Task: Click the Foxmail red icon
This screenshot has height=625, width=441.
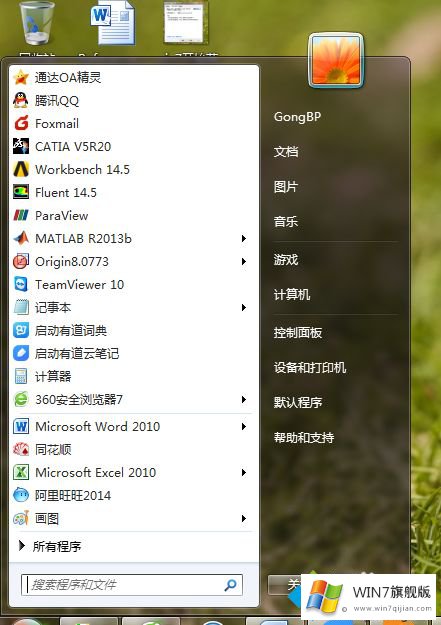Action: [x=21, y=123]
